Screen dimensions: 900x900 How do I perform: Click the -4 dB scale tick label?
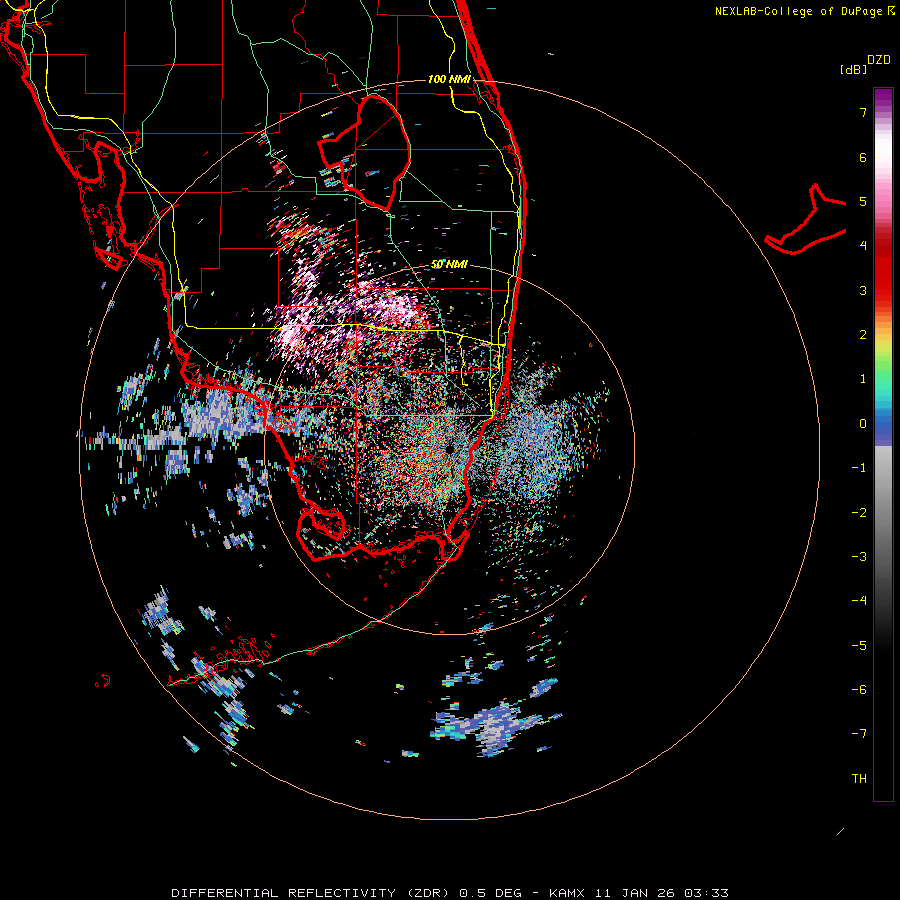(x=859, y=601)
